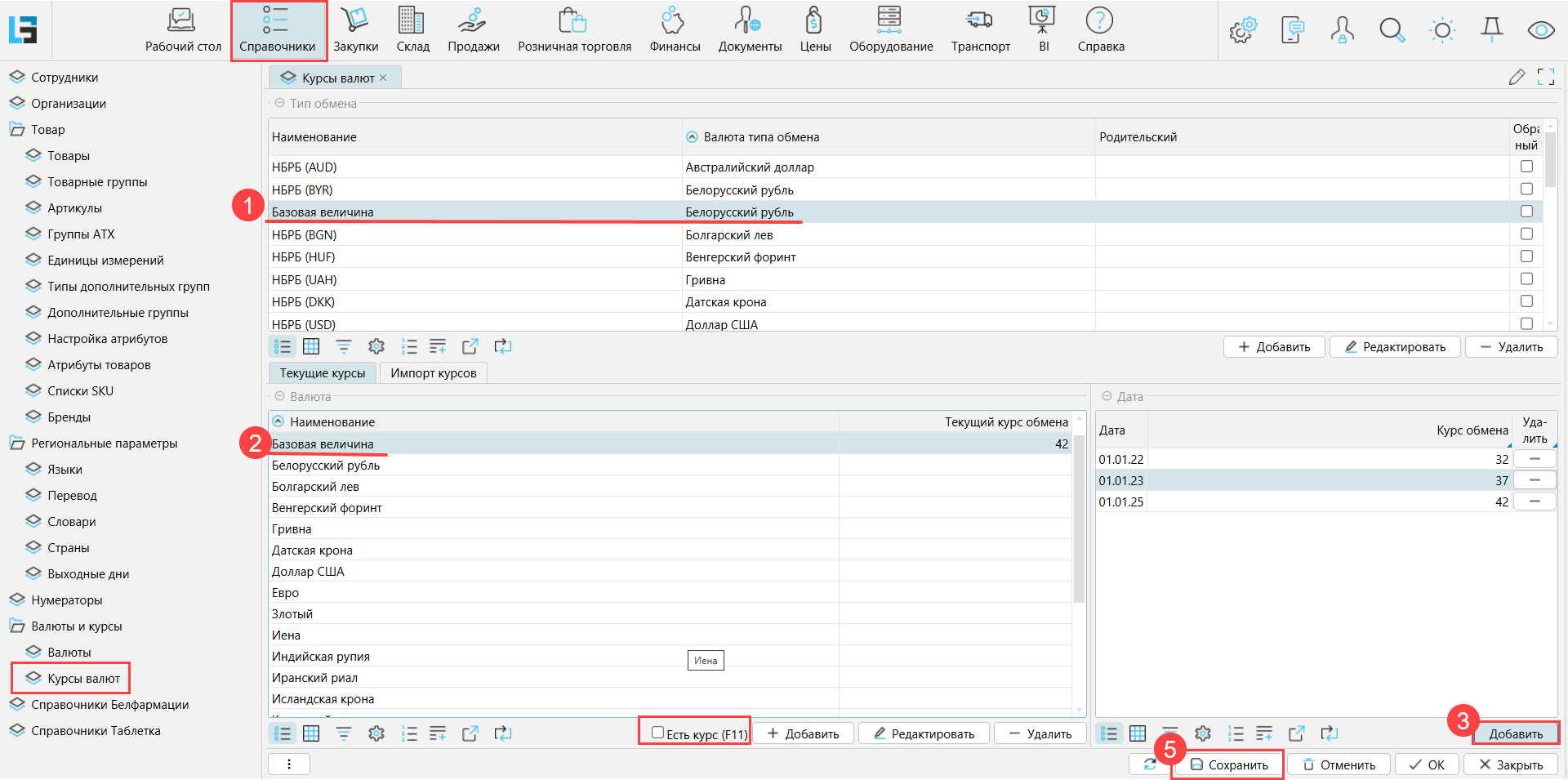Viewport: 1568px width, 780px height.
Task: Click the pencil edit icon near tab bar
Action: tap(1517, 78)
